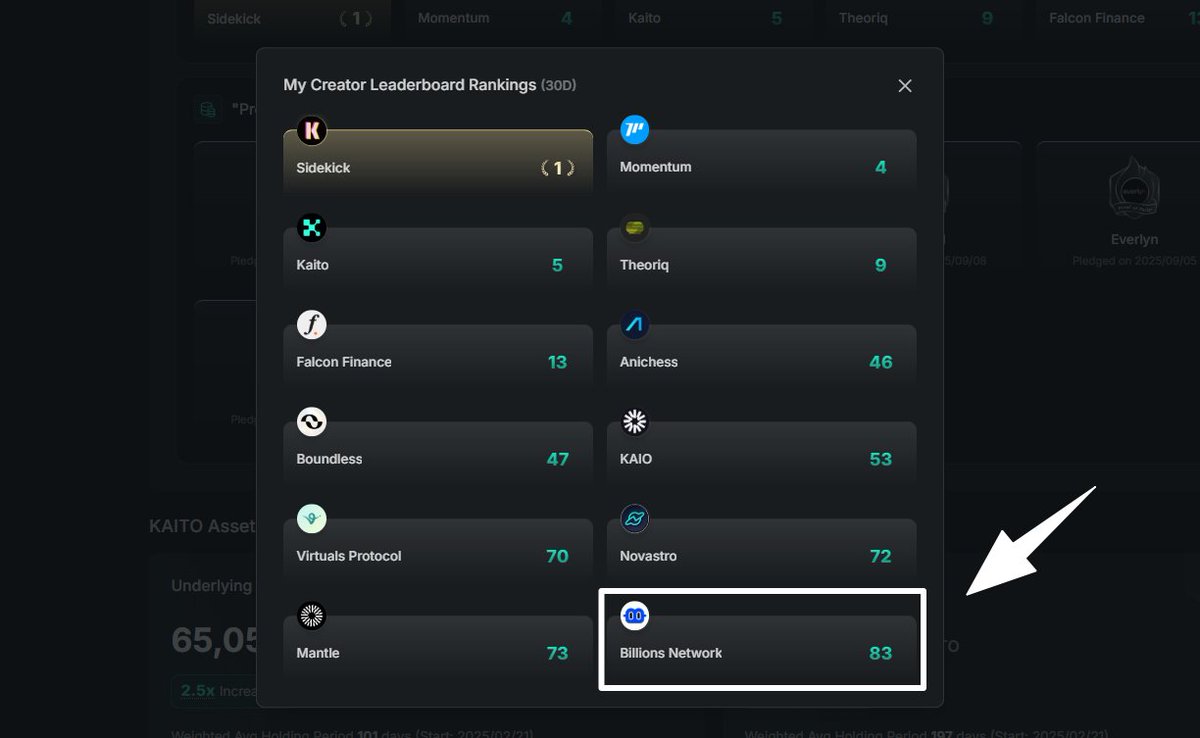
Task: Click the Billions Network logo icon
Action: [635, 615]
